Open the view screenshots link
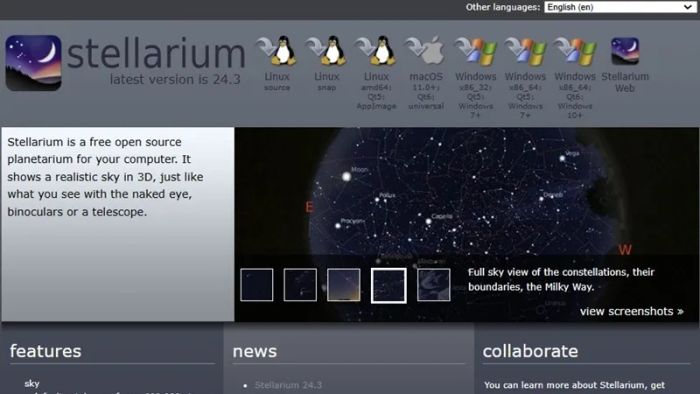Viewport: 700px width, 394px height. (x=632, y=311)
